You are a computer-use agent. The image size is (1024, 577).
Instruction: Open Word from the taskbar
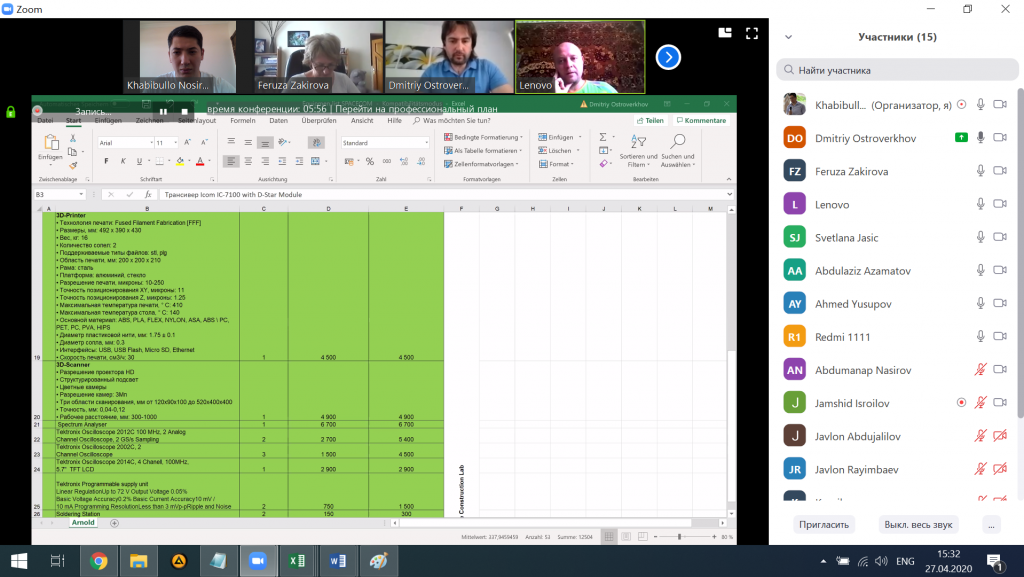338,561
